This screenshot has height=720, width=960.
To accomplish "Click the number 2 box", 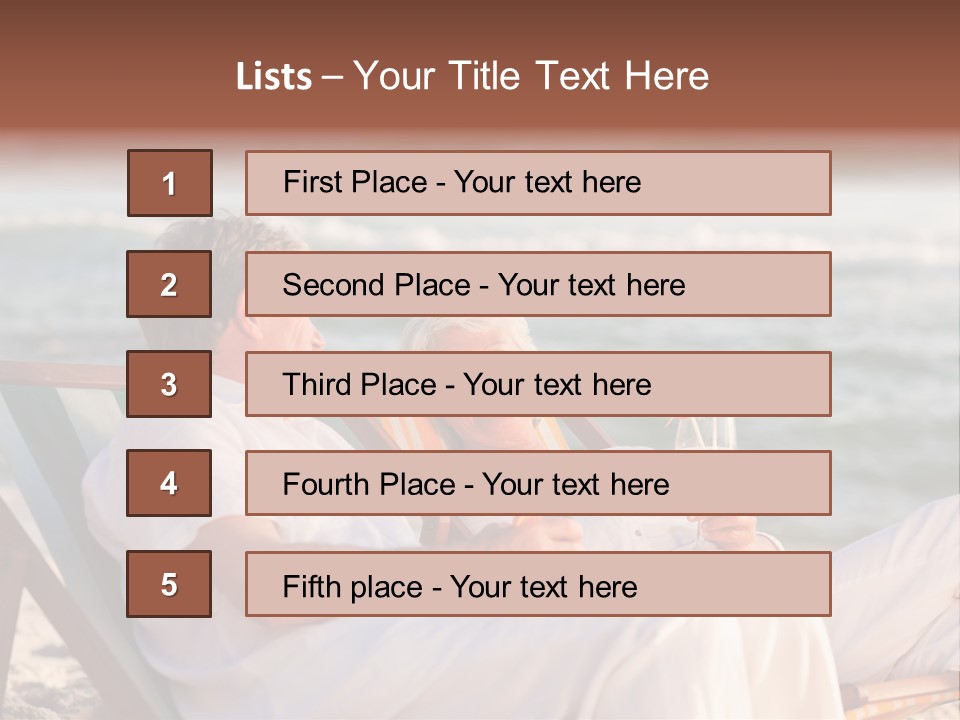I will (169, 284).
